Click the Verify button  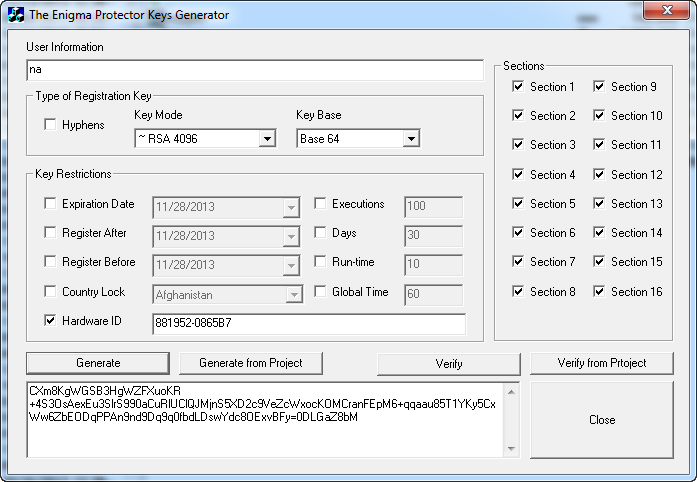click(x=449, y=364)
